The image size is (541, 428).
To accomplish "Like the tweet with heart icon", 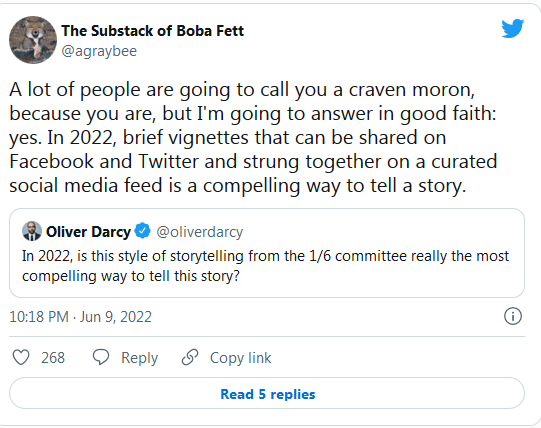I will (x=21, y=357).
